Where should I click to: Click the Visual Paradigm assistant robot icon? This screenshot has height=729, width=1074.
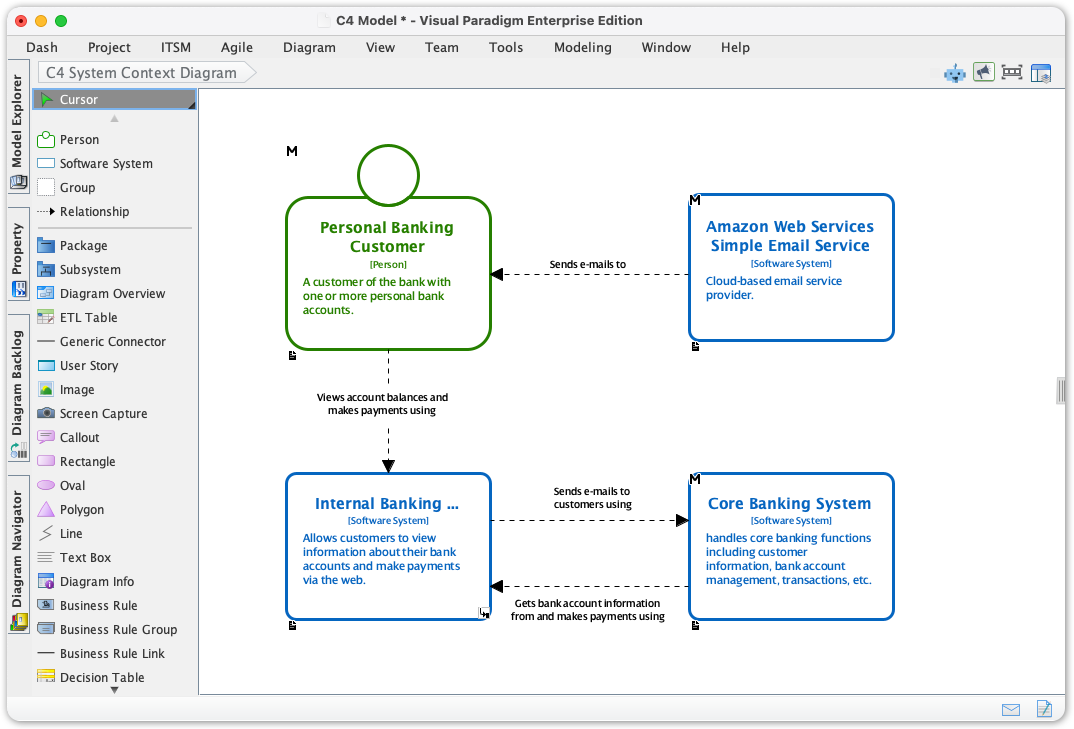(x=953, y=72)
